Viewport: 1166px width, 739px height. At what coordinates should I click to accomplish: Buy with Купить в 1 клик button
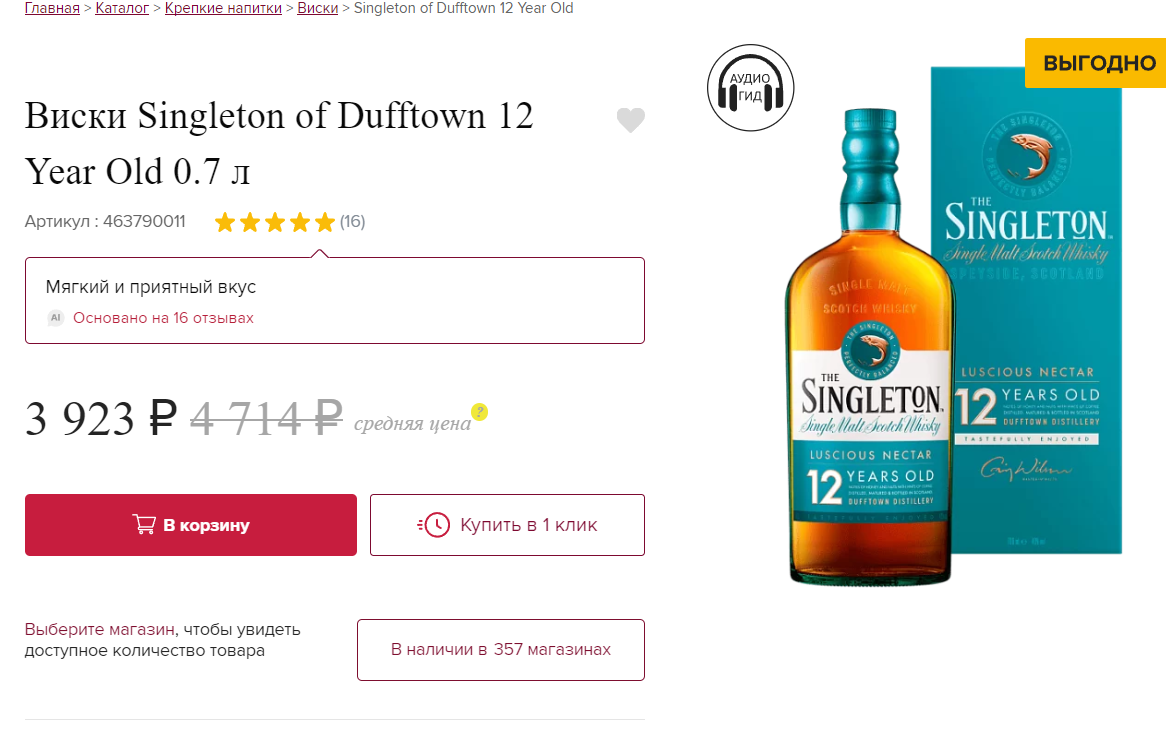507,525
